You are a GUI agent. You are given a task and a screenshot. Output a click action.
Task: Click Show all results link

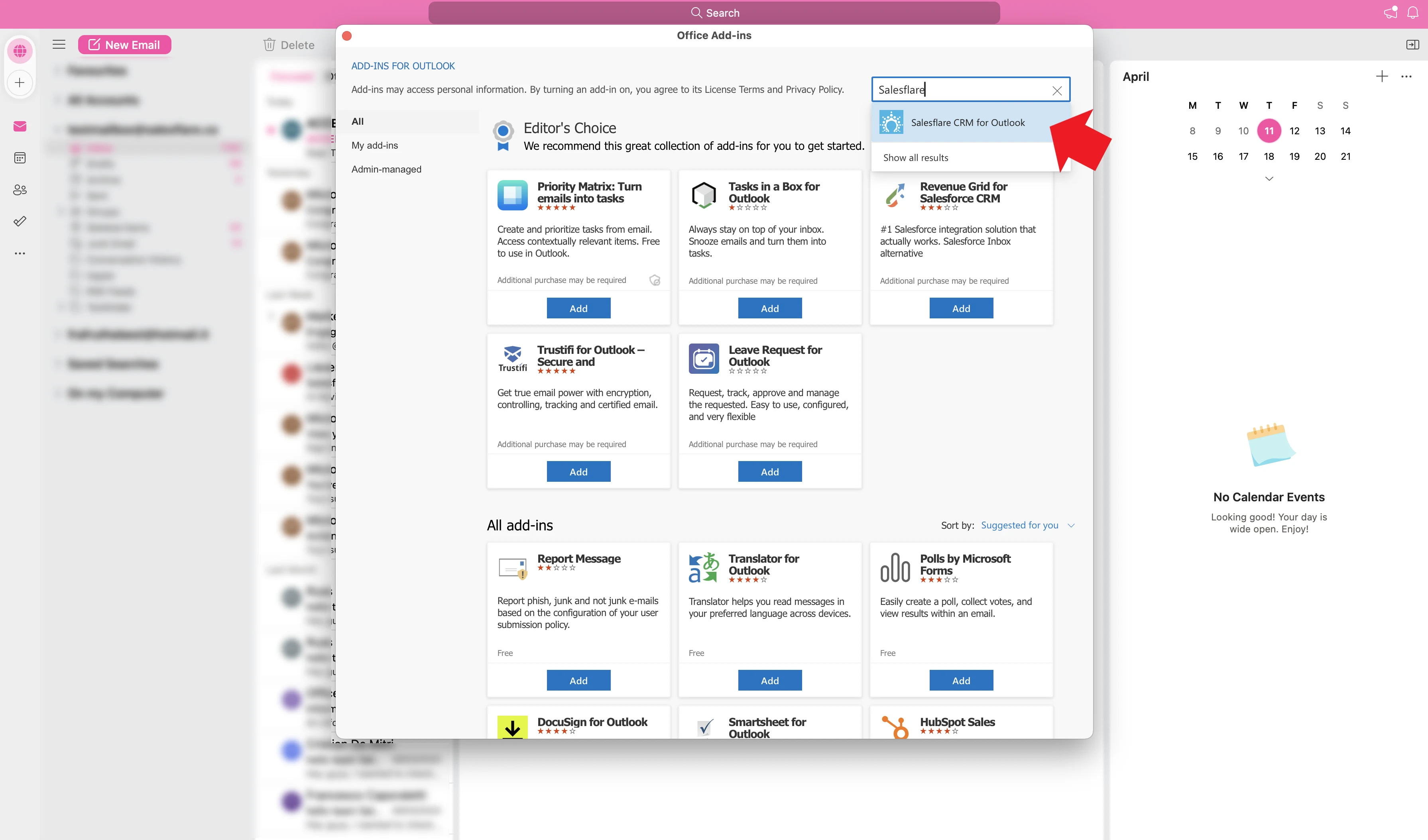point(915,157)
